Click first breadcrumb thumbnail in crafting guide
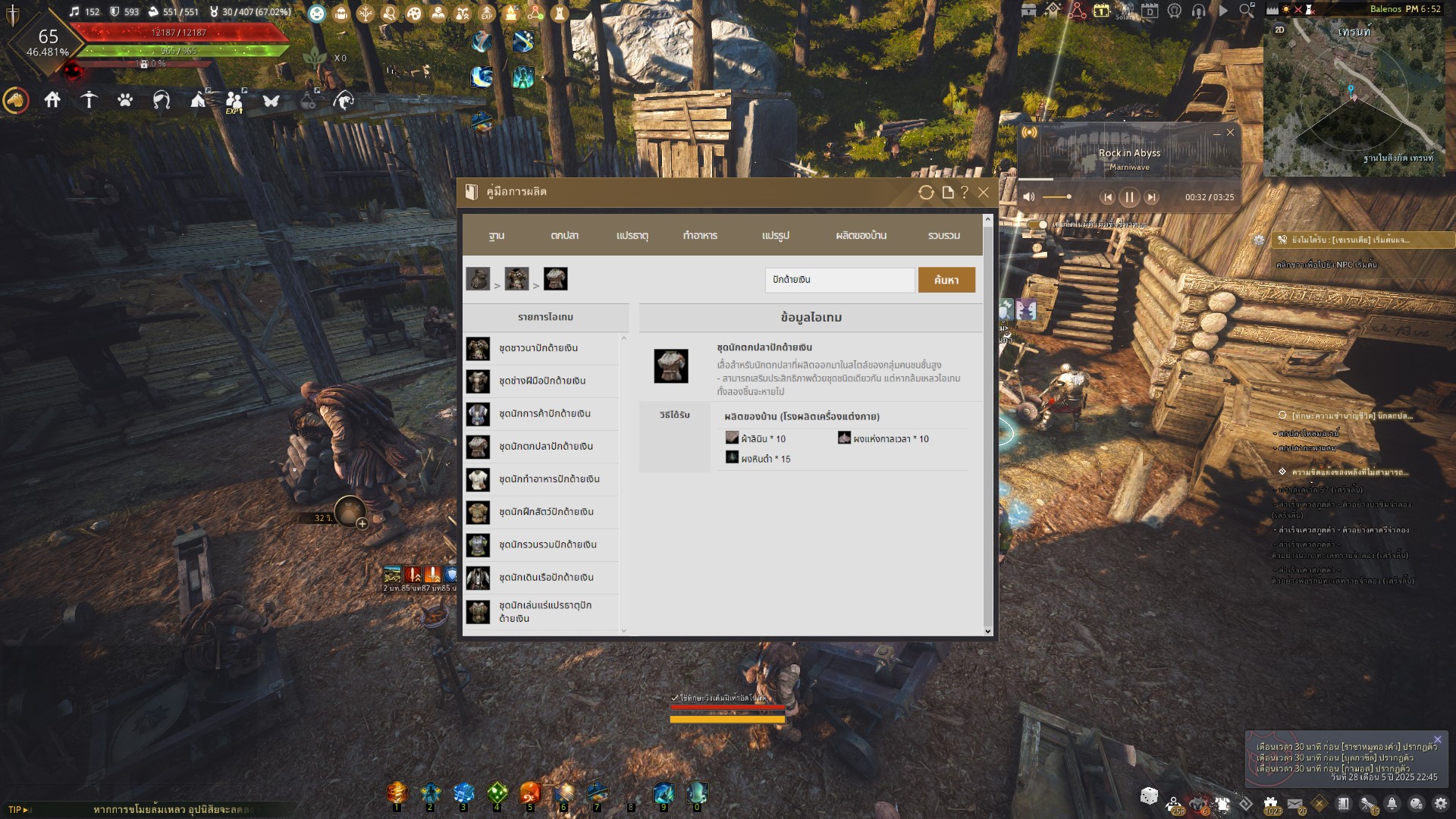Viewport: 1456px width, 819px height. click(x=478, y=279)
